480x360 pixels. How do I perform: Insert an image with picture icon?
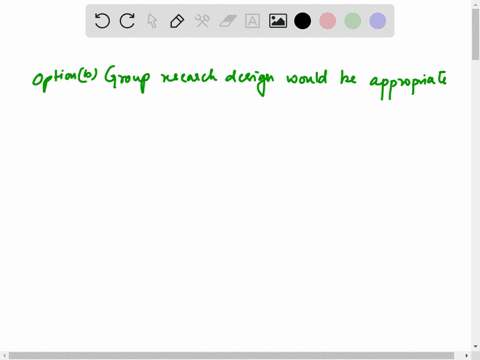[x=278, y=21]
